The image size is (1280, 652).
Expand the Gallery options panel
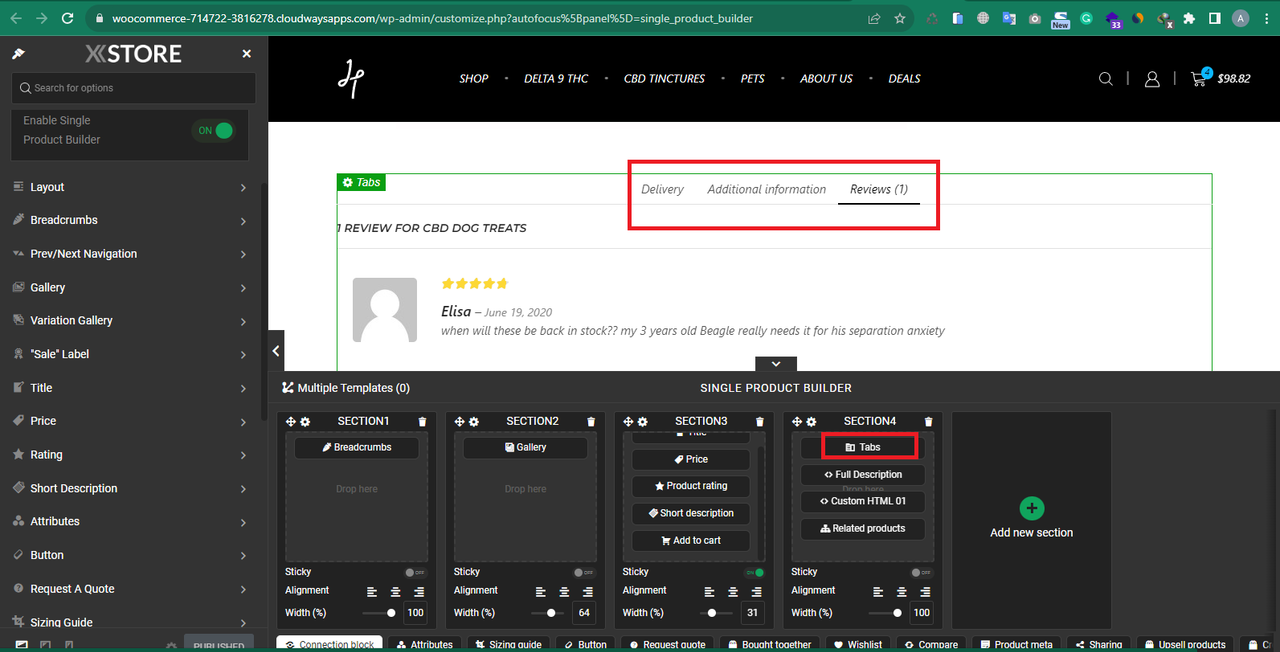(x=130, y=287)
